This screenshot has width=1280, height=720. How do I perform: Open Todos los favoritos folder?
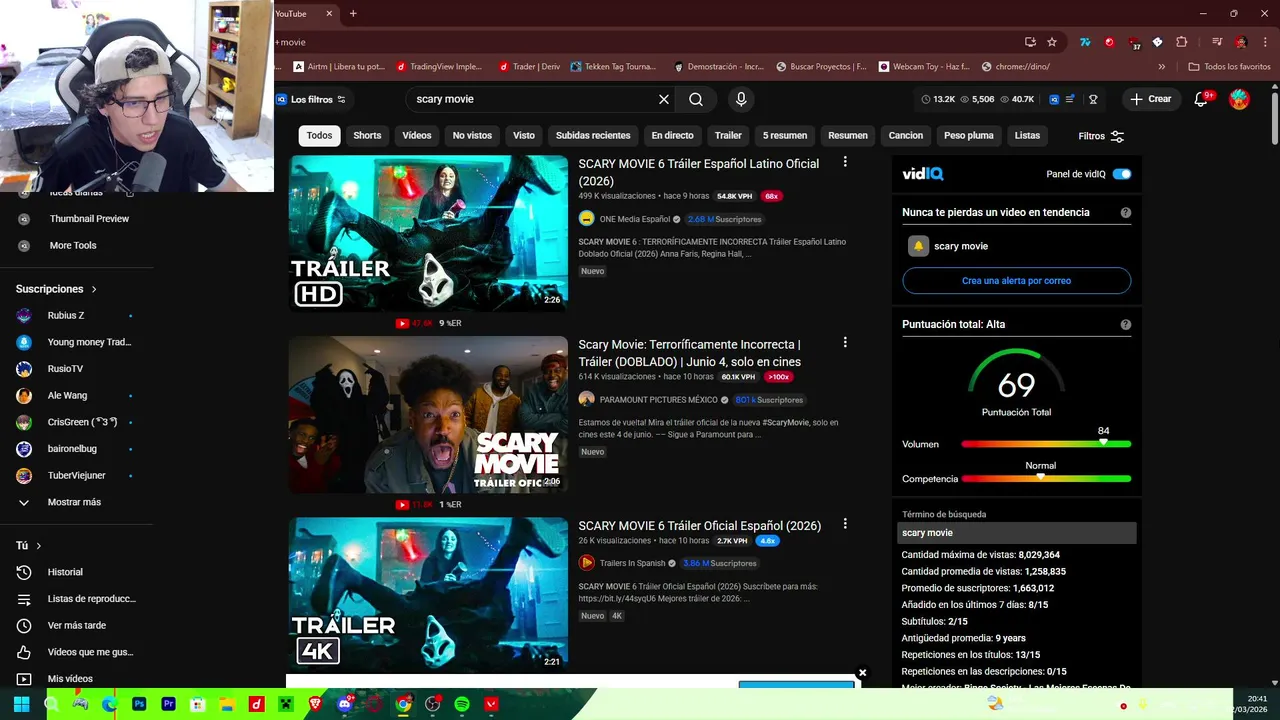pyautogui.click(x=1229, y=67)
